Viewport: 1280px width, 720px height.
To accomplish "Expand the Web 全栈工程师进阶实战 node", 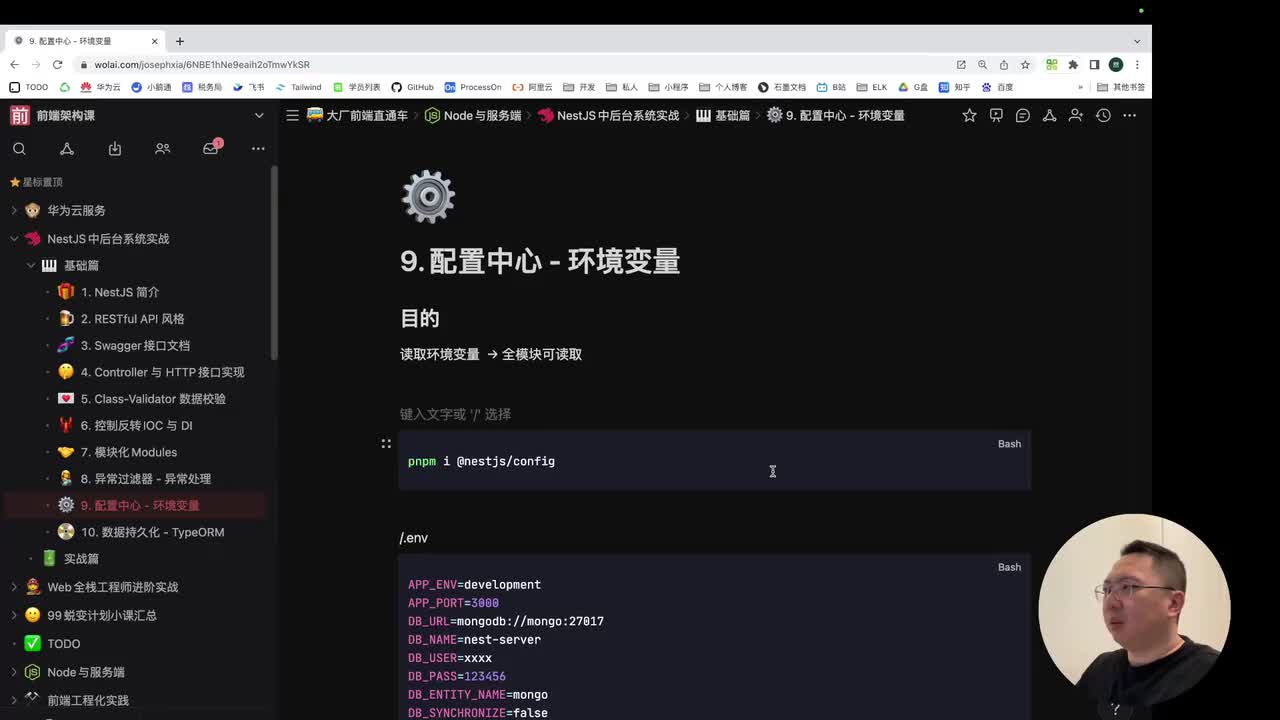I will 14,587.
